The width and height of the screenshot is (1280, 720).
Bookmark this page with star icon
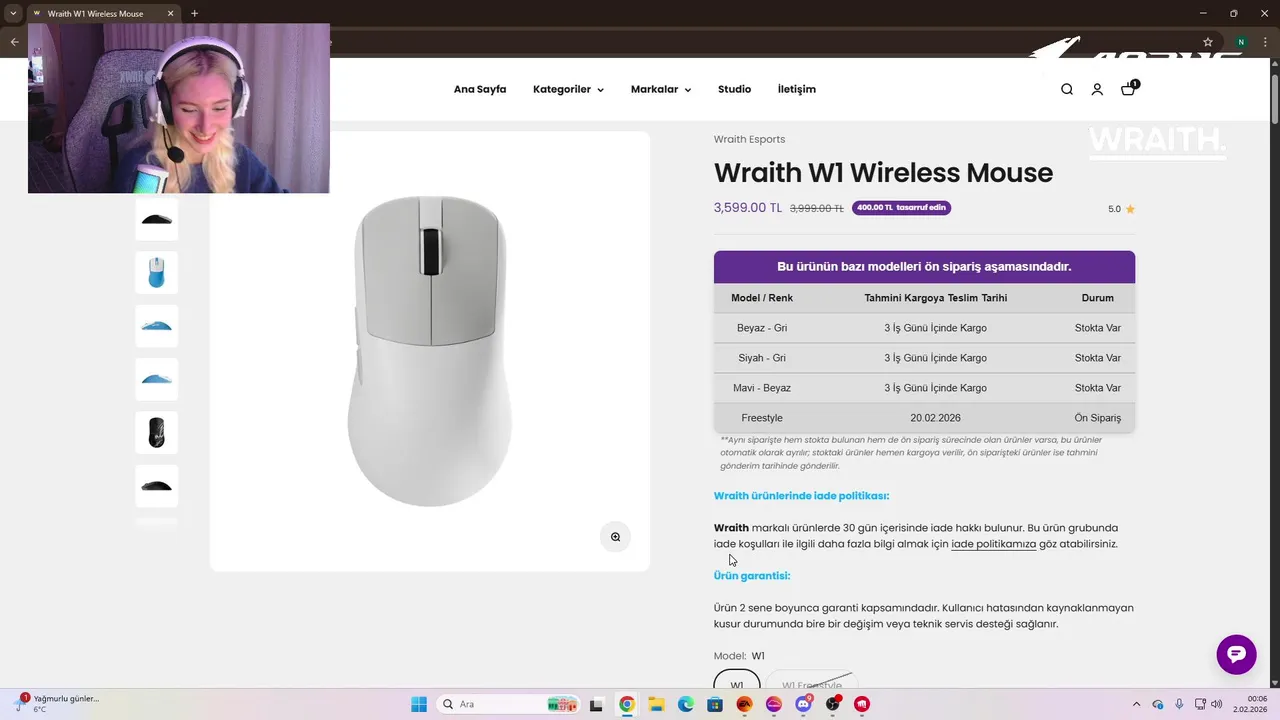[x=1208, y=42]
